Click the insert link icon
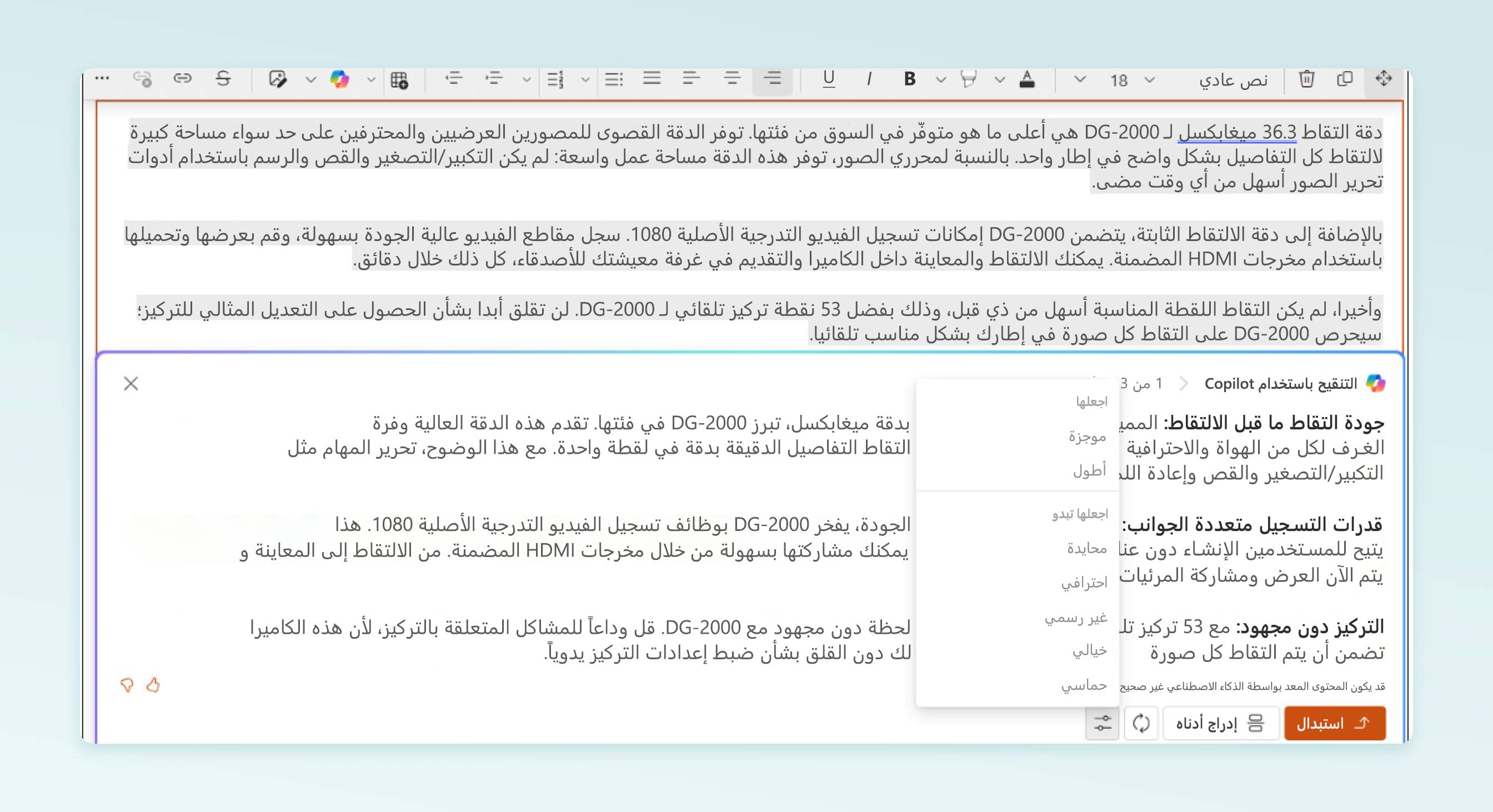Screen dimensions: 1493x812 coord(183,78)
